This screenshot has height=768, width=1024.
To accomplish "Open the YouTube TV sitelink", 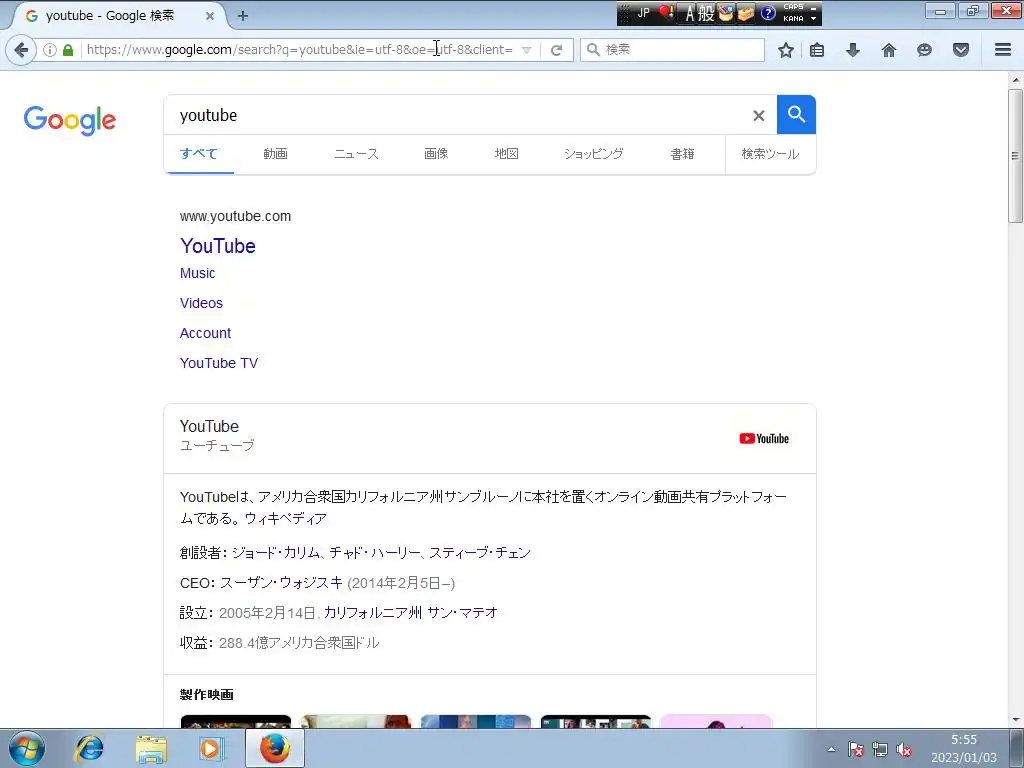I will tap(219, 364).
